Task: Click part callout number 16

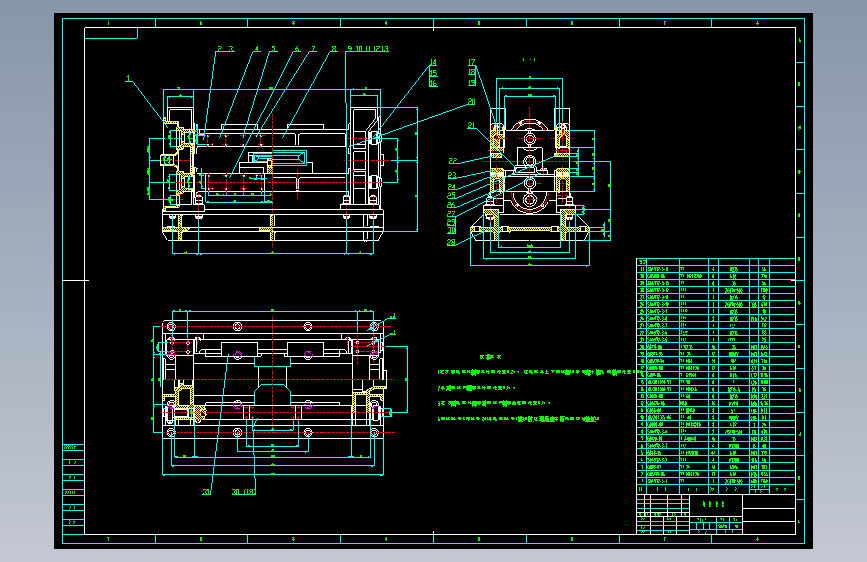Action: tap(434, 83)
